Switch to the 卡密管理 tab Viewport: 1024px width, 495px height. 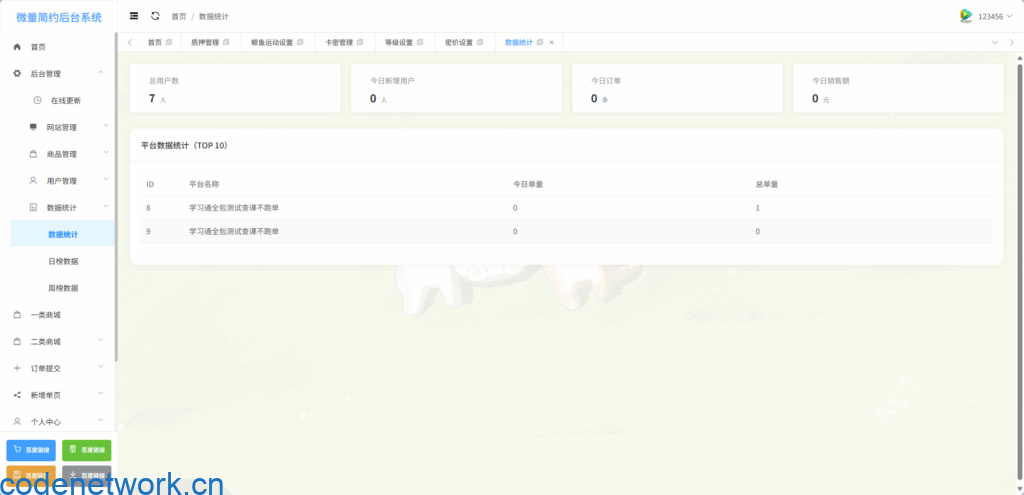pos(338,42)
